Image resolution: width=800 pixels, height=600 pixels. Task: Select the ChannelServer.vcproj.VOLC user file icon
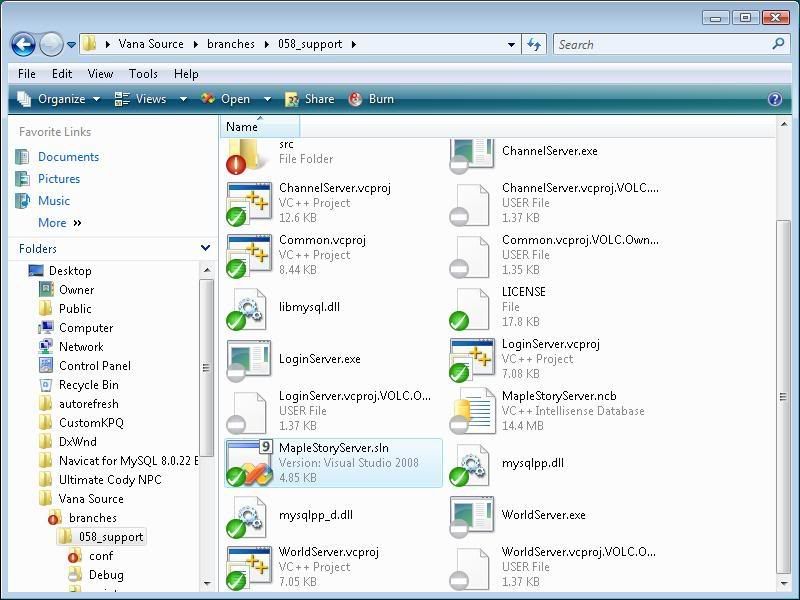pos(470,205)
